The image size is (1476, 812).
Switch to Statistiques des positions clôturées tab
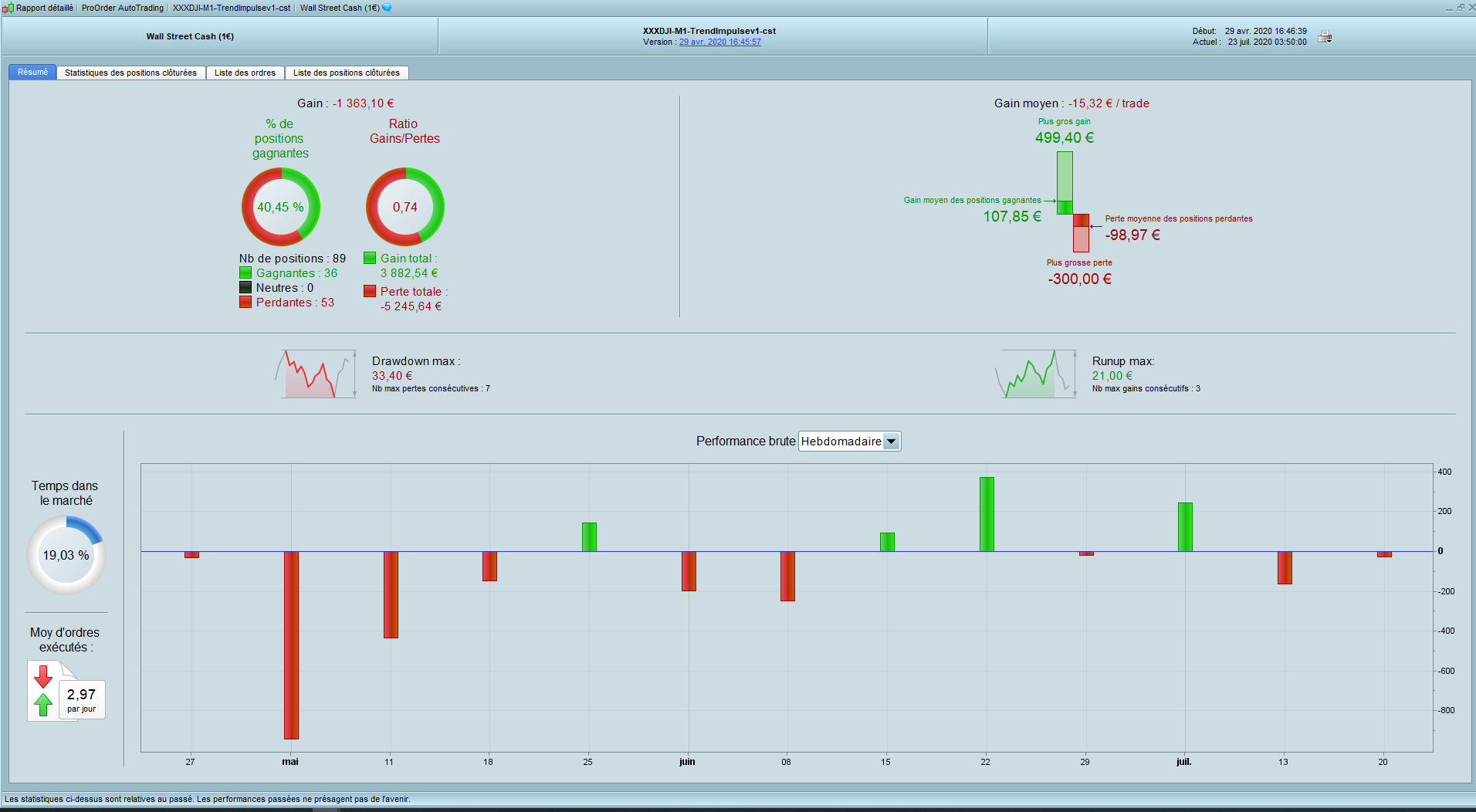click(130, 73)
